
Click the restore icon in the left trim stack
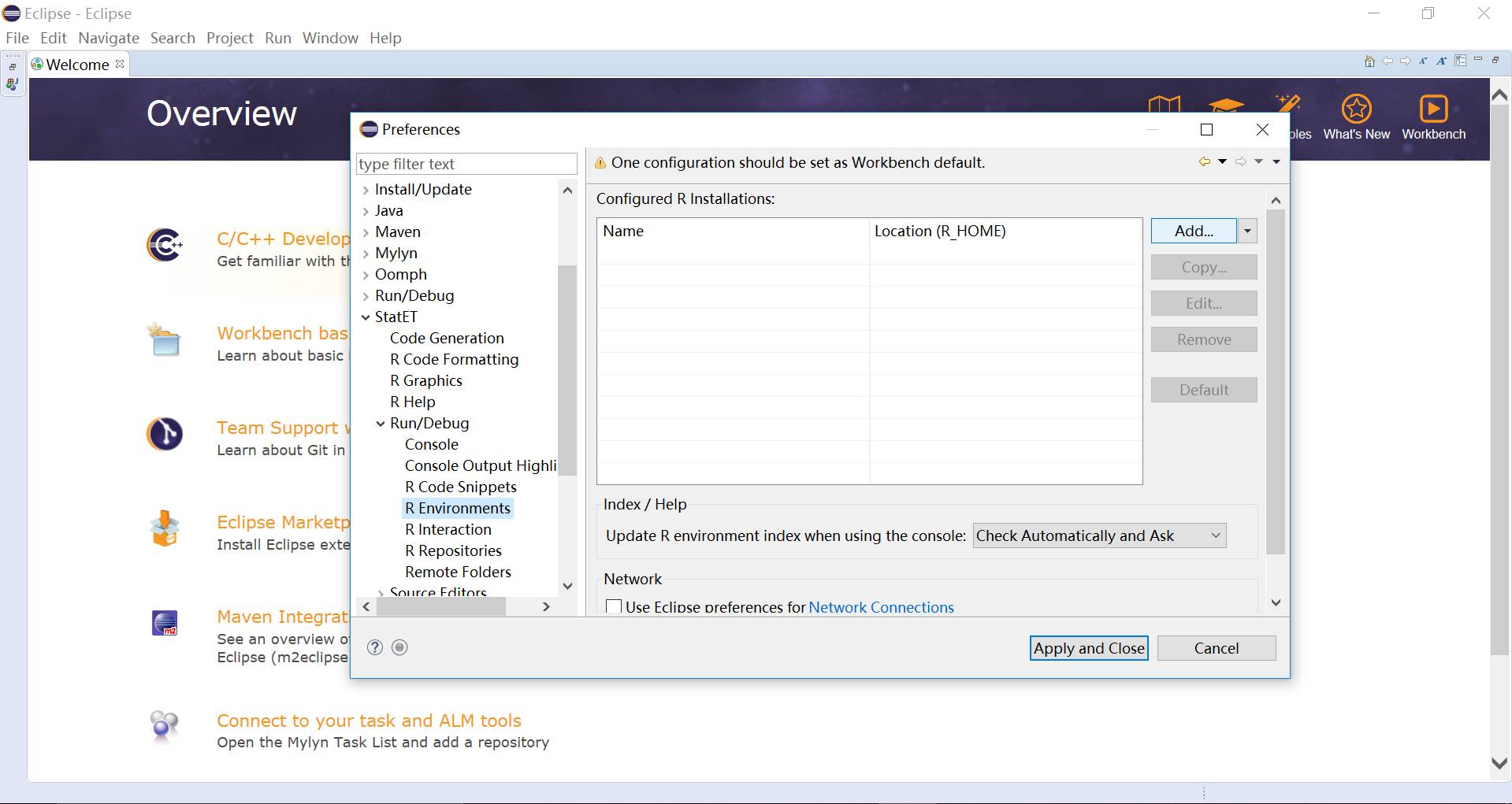(x=13, y=67)
